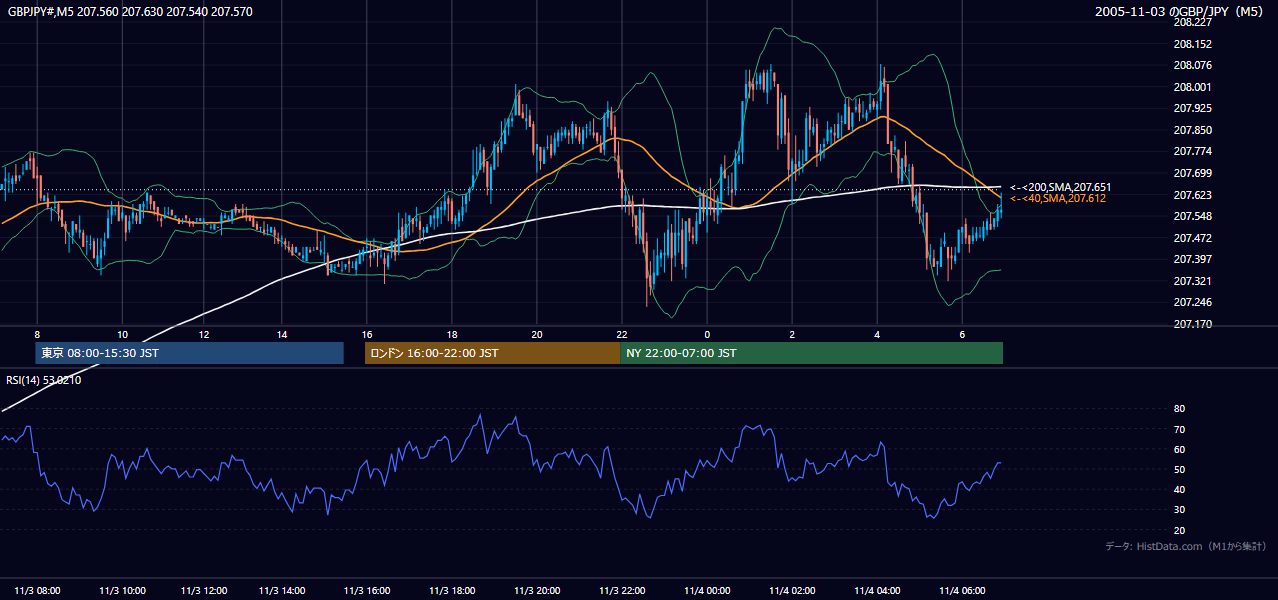Click the date label 11/4 06:00
This screenshot has width=1278, height=600.
pyautogui.click(x=962, y=590)
